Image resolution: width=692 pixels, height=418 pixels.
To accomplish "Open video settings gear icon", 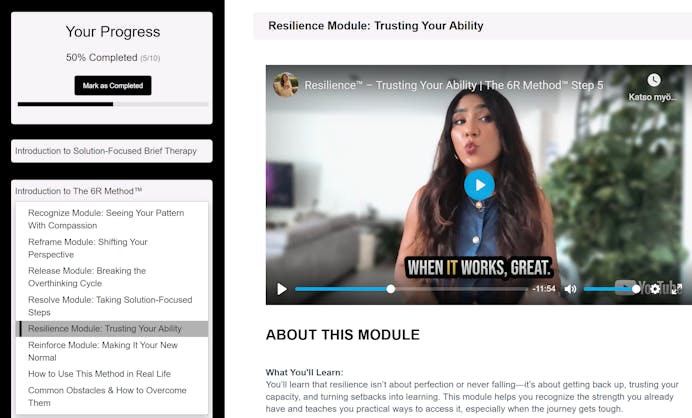I will pos(655,289).
